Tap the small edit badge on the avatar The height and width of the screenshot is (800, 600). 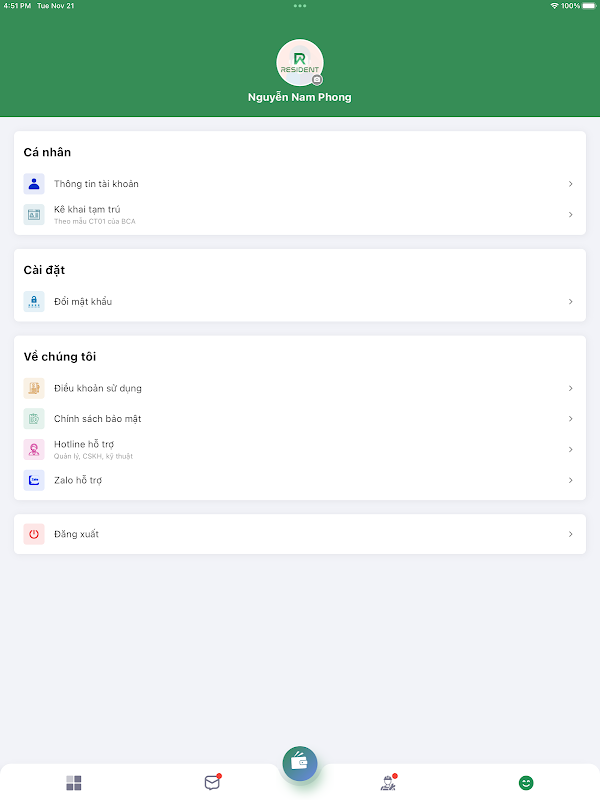[317, 79]
